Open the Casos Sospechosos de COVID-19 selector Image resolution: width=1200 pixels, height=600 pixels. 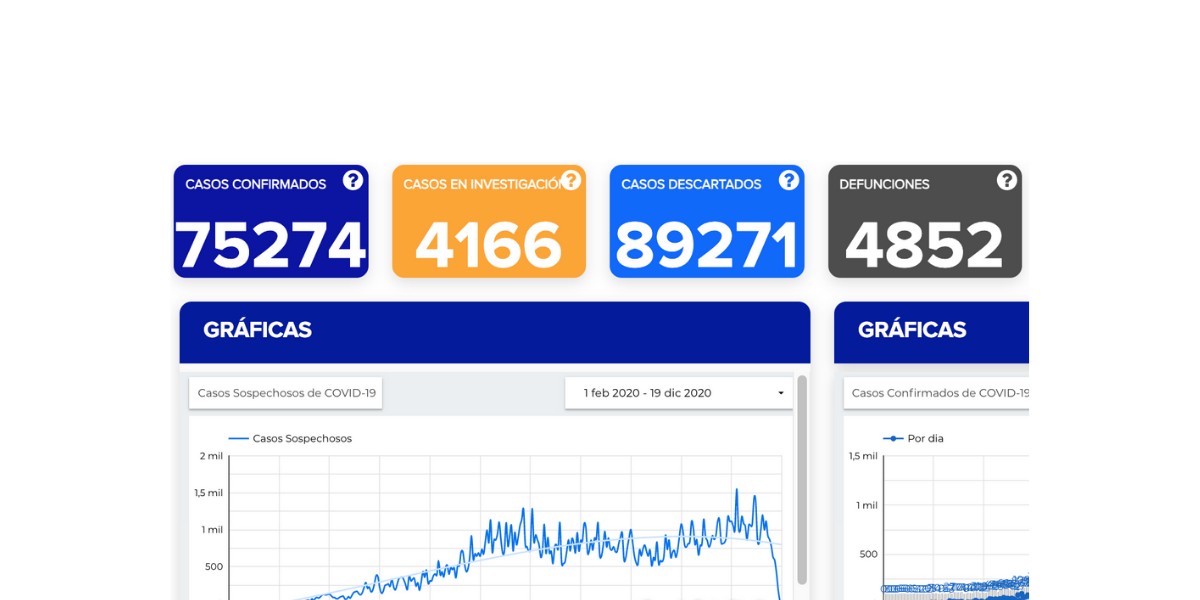click(x=286, y=393)
